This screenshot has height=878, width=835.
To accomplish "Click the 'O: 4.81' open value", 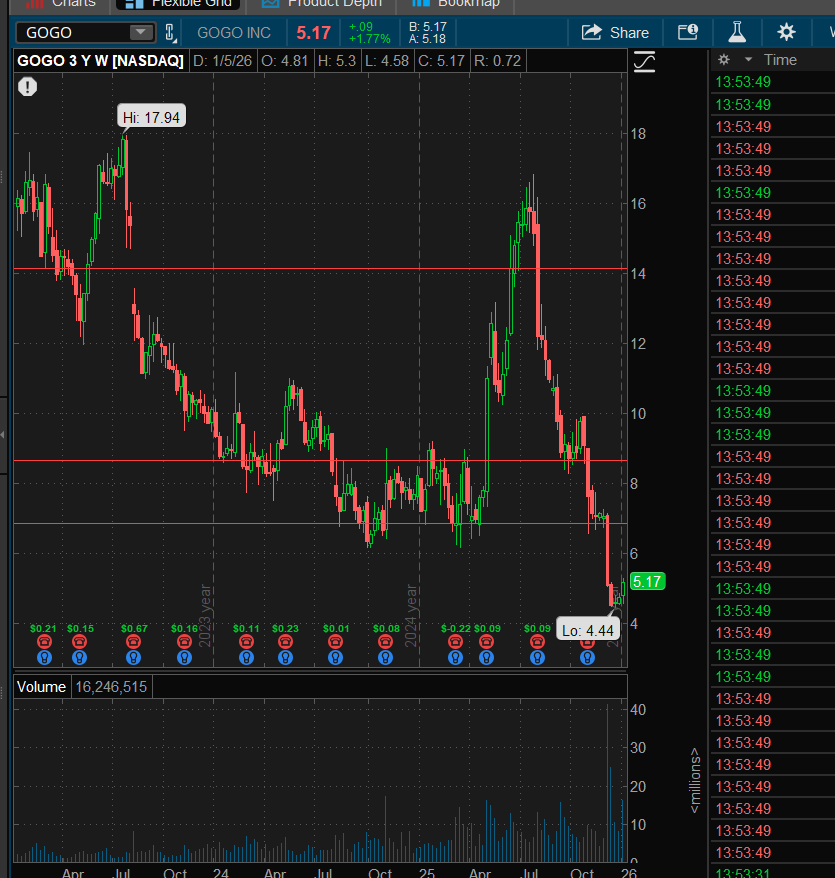I will click(284, 60).
